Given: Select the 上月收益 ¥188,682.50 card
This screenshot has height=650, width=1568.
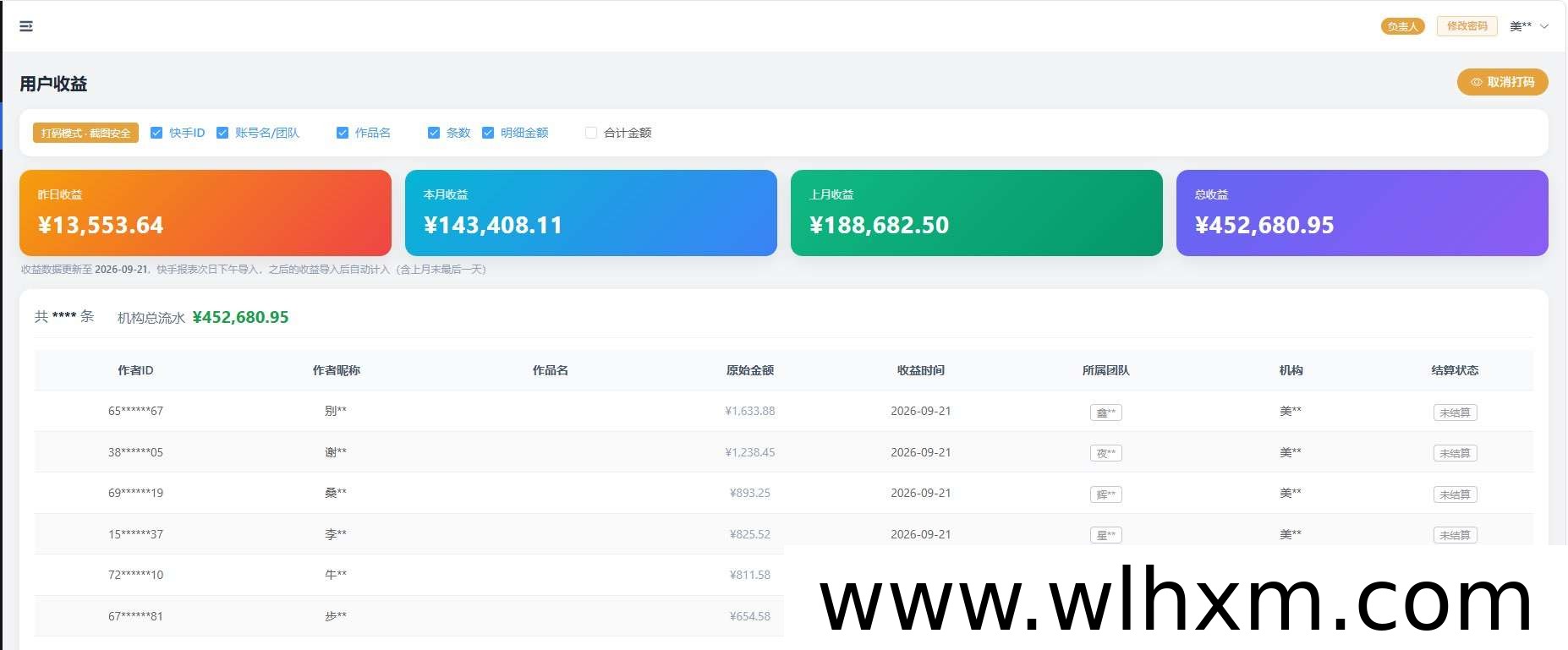Looking at the screenshot, I should tap(977, 213).
